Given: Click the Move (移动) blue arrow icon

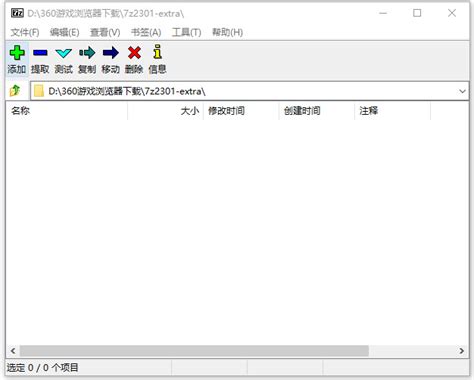Looking at the screenshot, I should 111,53.
